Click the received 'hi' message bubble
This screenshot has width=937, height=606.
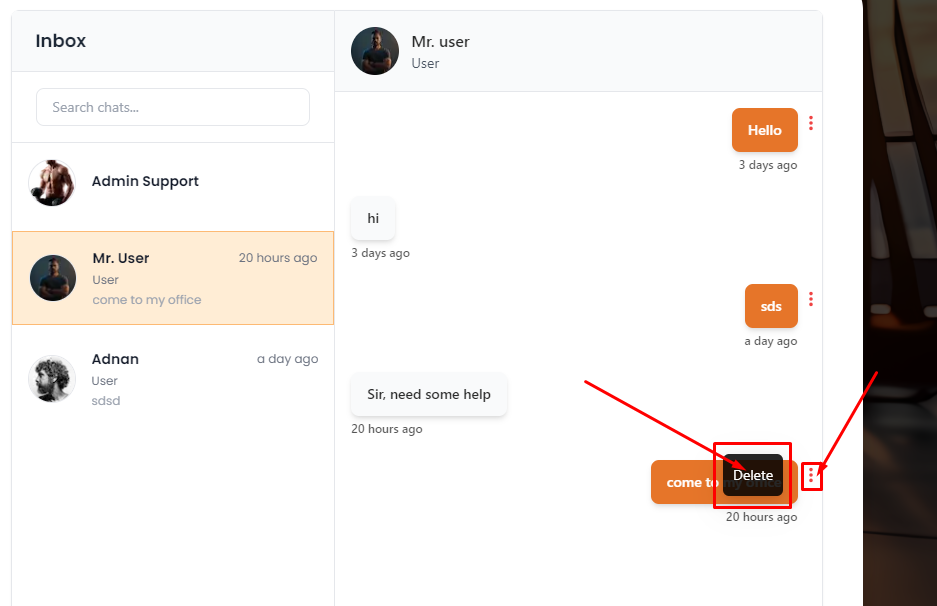(373, 218)
